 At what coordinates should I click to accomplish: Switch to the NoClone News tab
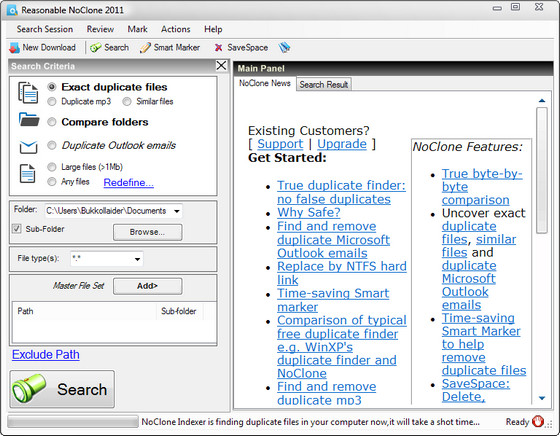click(x=265, y=83)
